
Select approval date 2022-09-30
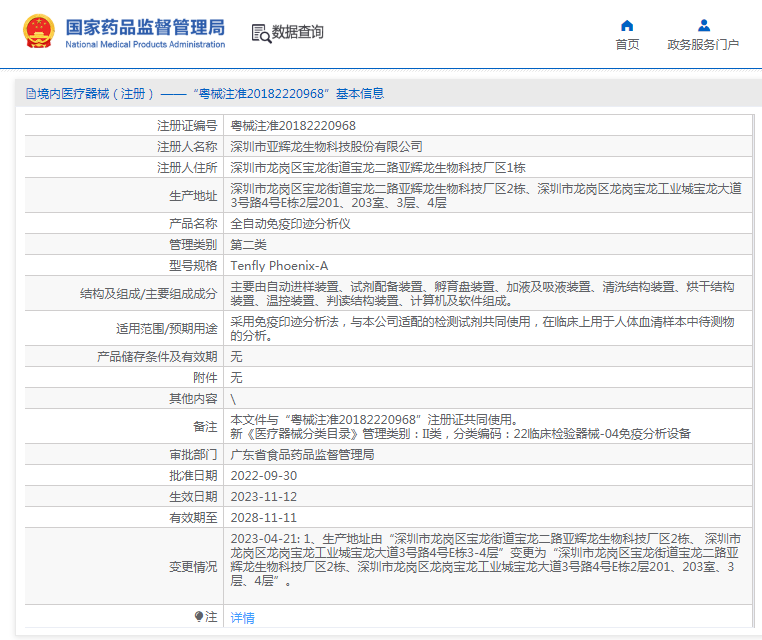(264, 476)
